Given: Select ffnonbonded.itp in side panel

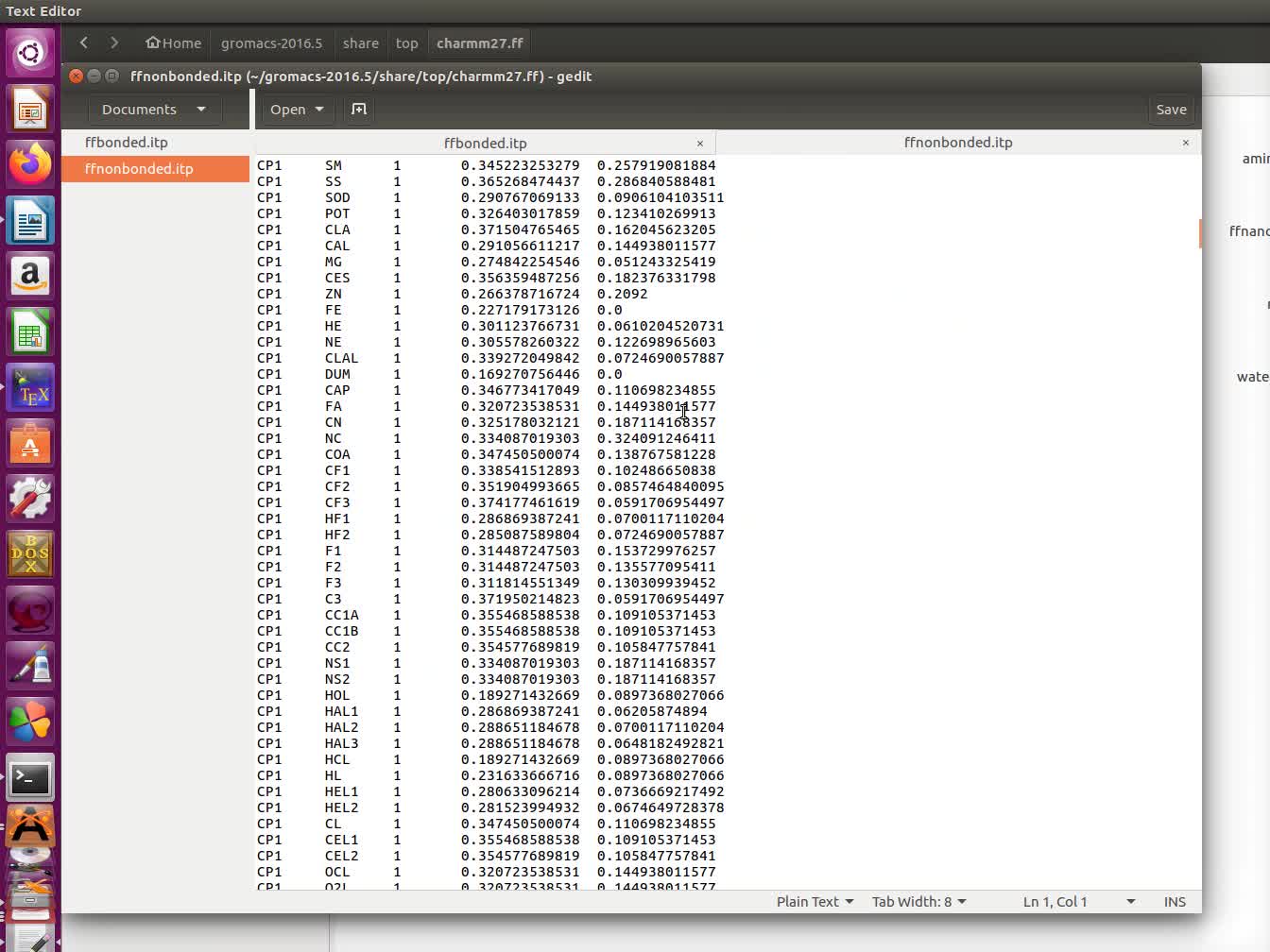Looking at the screenshot, I should tap(155, 169).
